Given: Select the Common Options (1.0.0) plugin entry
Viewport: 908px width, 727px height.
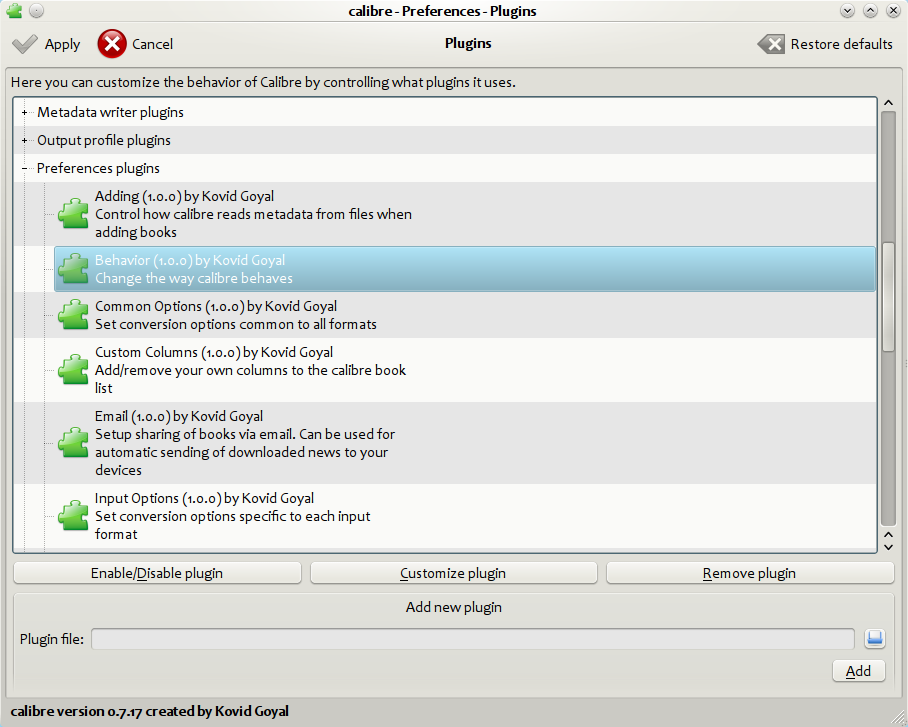Looking at the screenshot, I should 465,315.
